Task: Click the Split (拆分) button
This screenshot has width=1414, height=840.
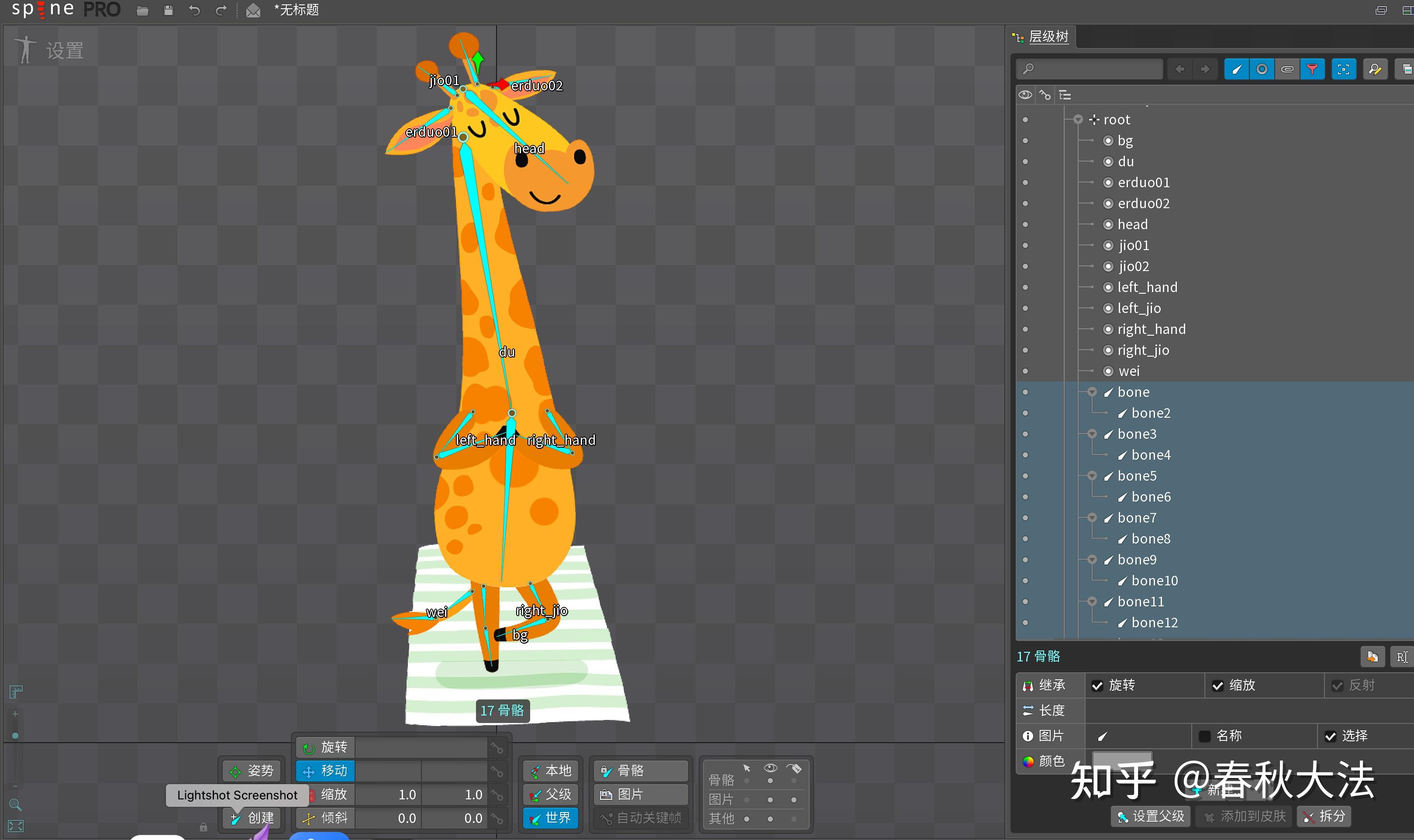Action: click(1324, 816)
